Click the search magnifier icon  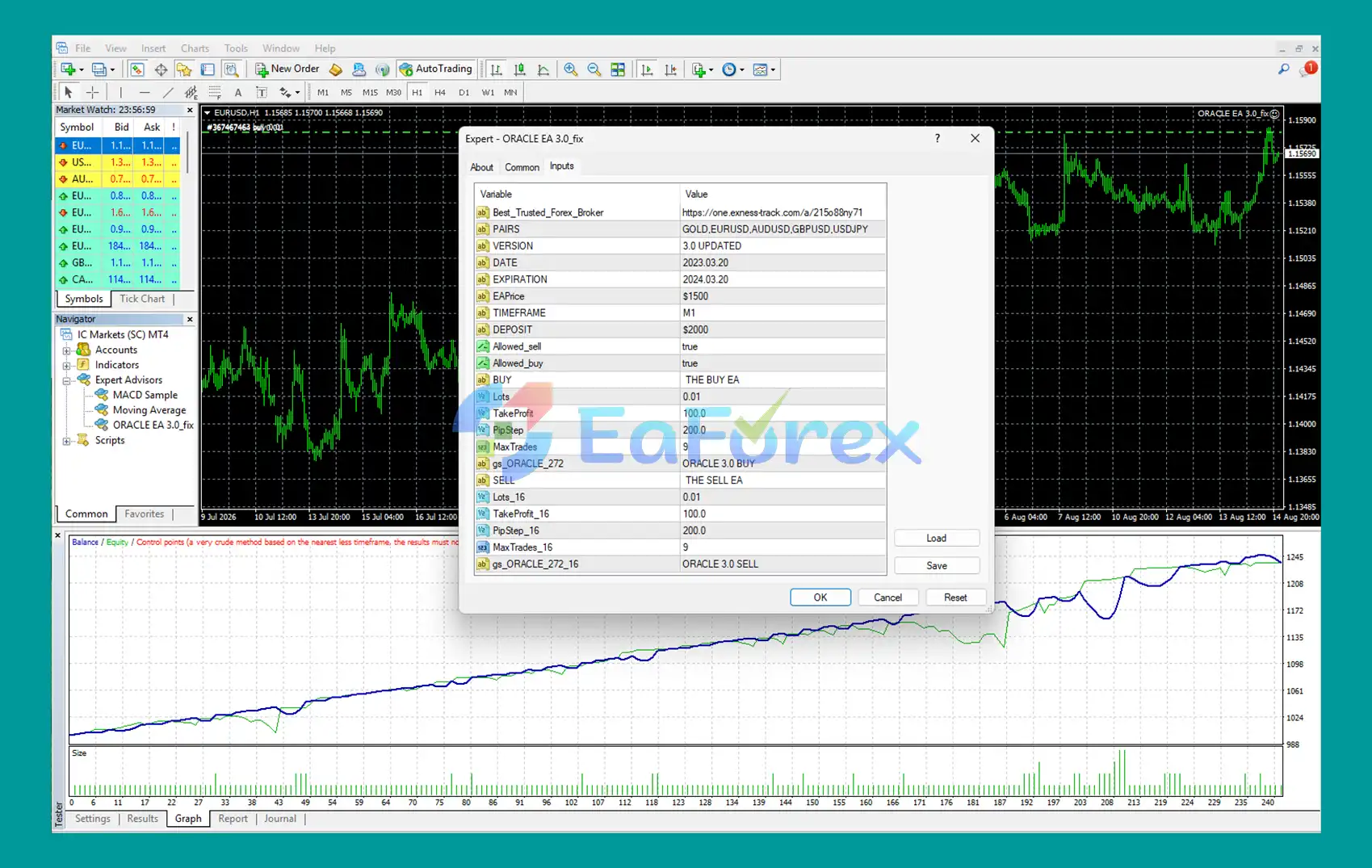(1283, 69)
